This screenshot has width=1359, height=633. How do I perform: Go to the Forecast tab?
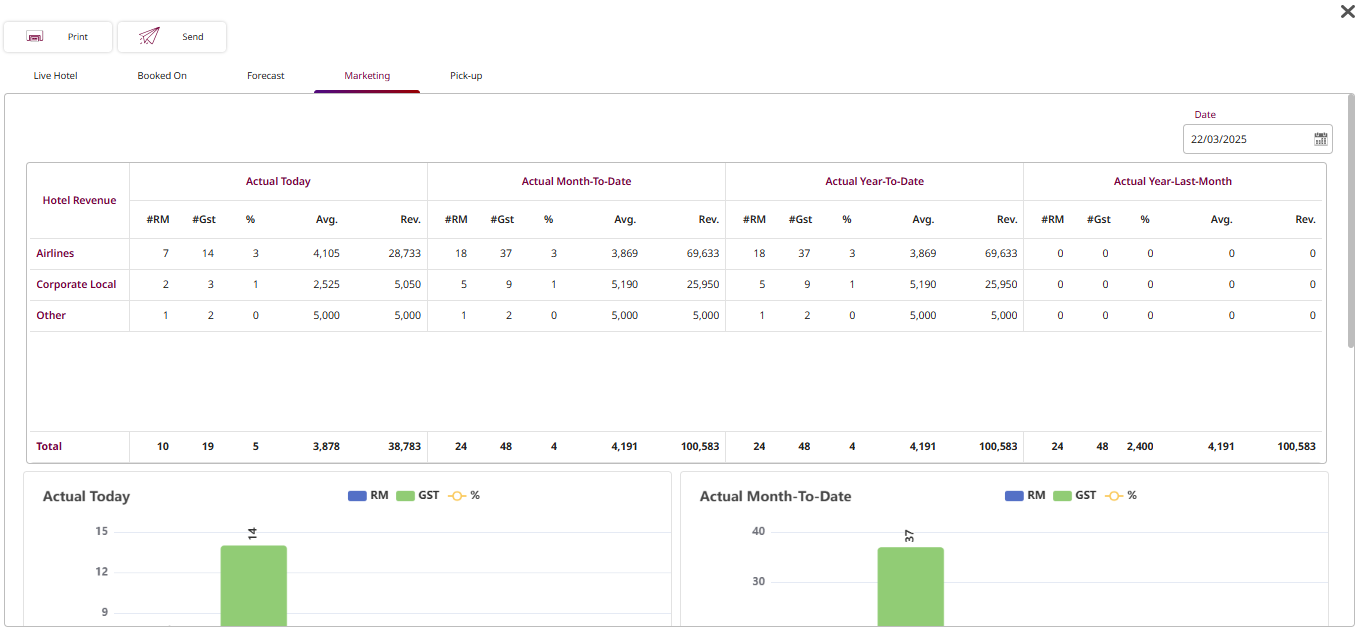click(x=266, y=76)
